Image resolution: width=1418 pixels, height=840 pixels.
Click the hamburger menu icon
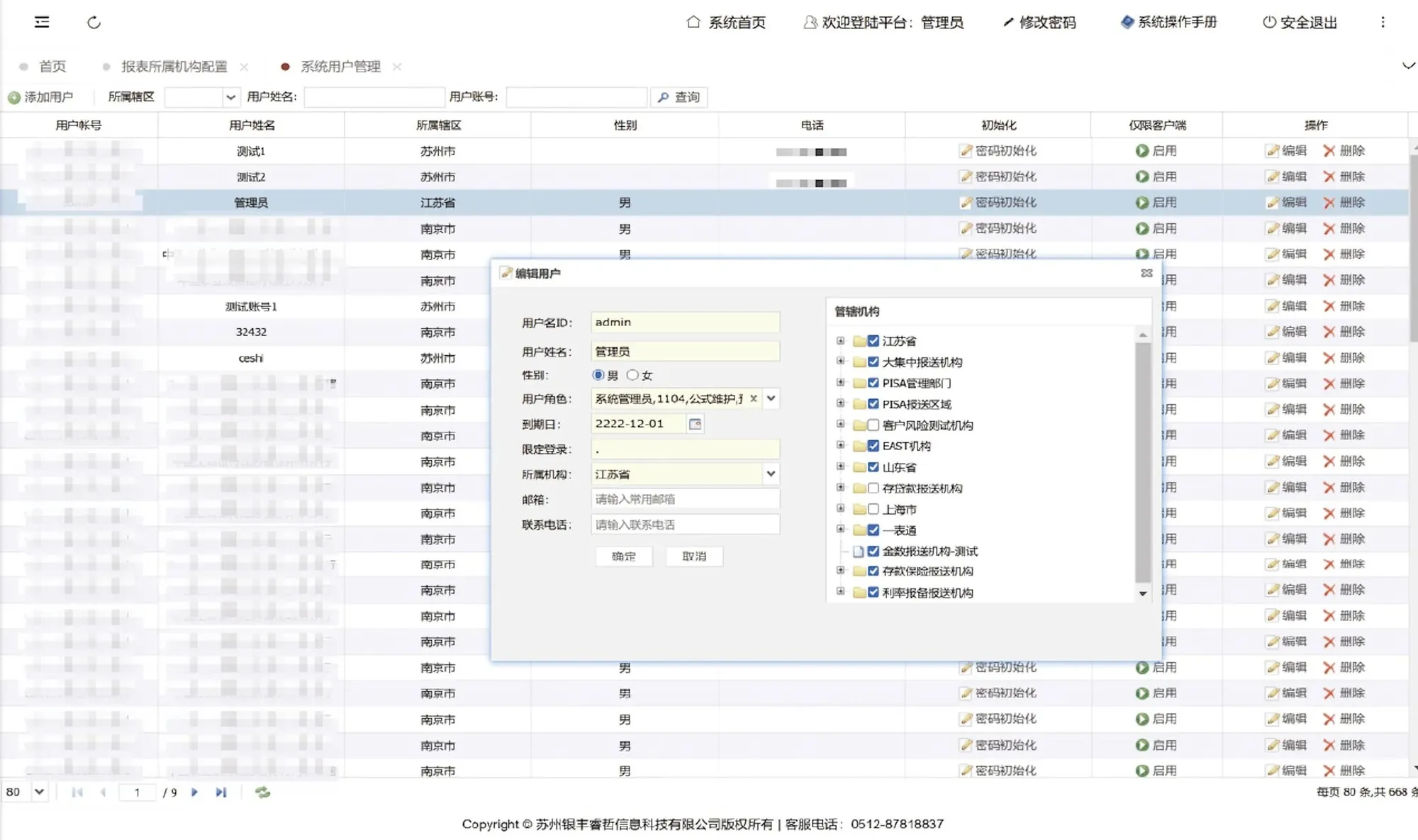tap(42, 22)
